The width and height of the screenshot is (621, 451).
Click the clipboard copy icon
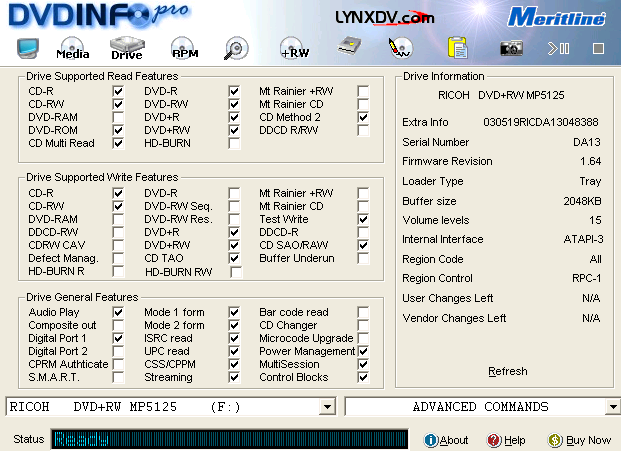pos(458,48)
